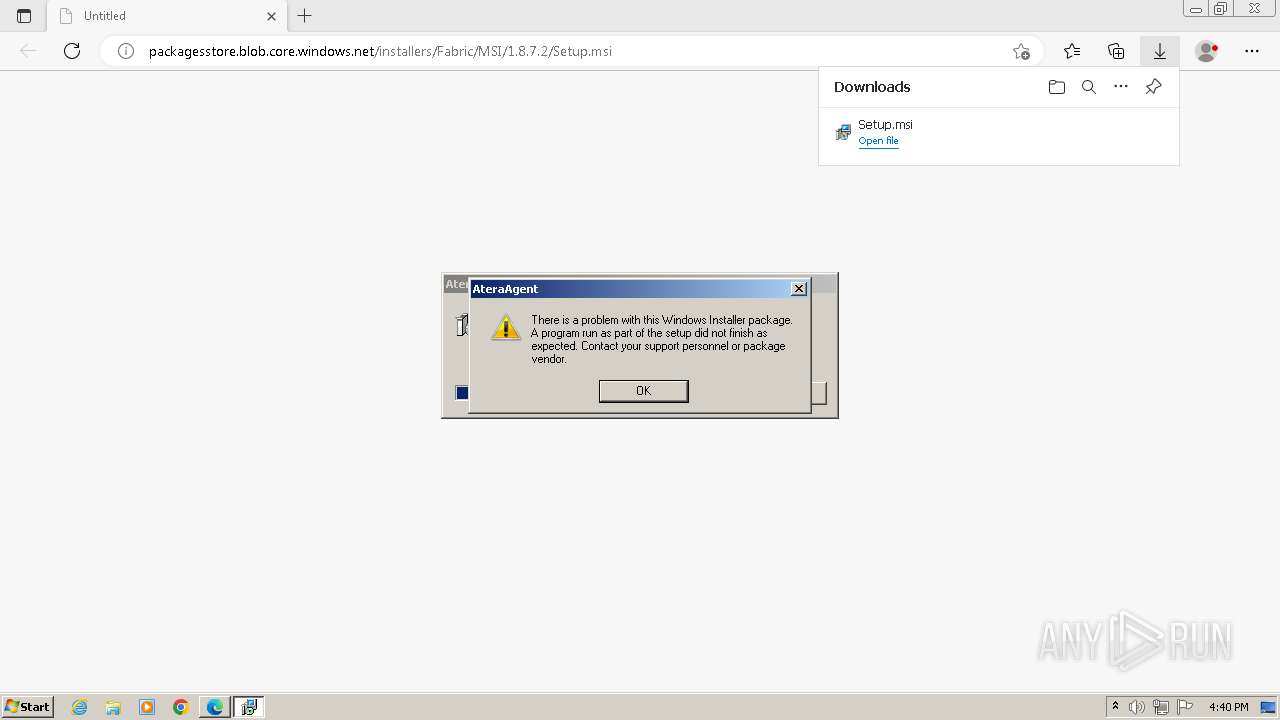Screen dimensions: 1280x720
Task: Click the installer progress bar behind dialog
Action: tap(462, 393)
